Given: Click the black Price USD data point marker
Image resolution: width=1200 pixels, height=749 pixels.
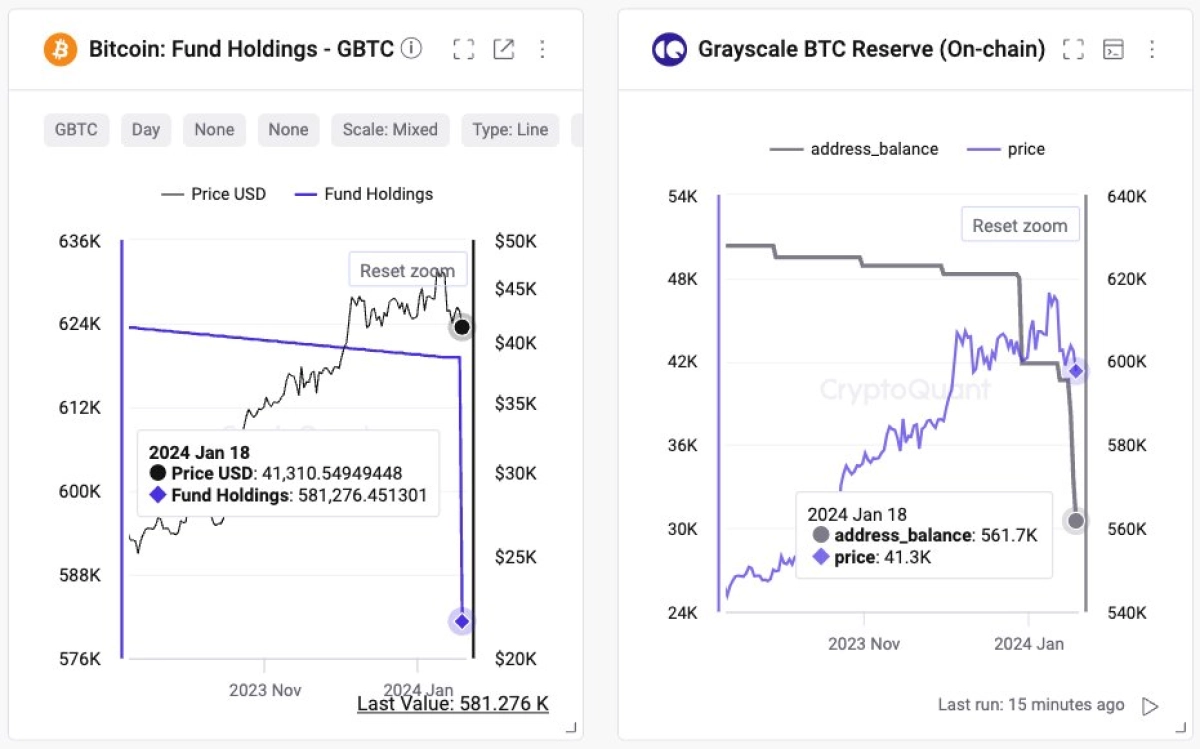Looking at the screenshot, I should tap(461, 327).
